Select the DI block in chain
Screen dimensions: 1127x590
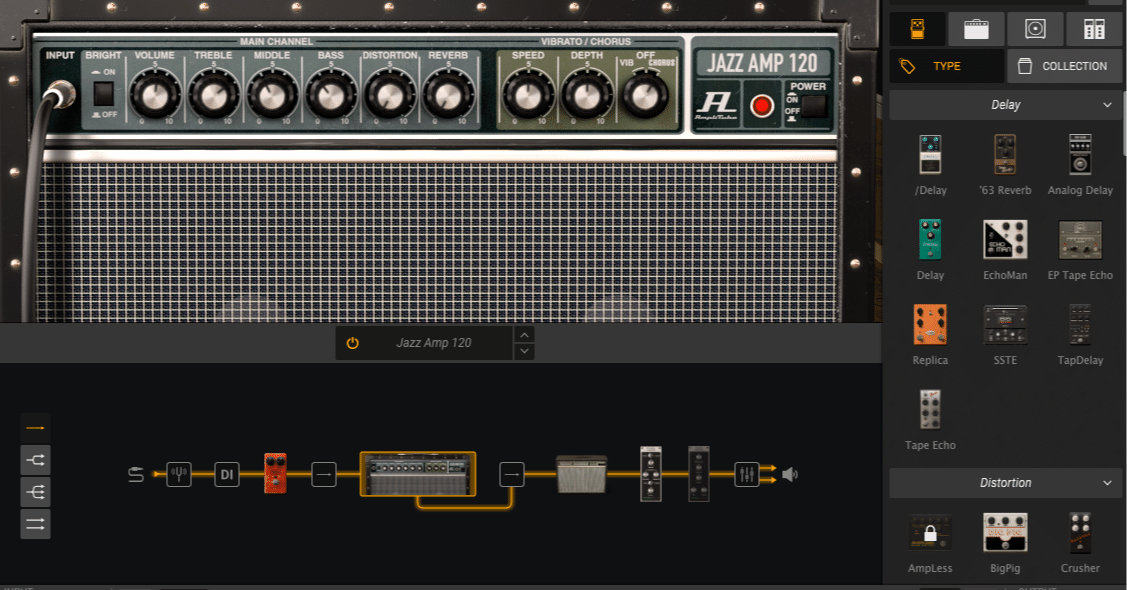tap(227, 474)
